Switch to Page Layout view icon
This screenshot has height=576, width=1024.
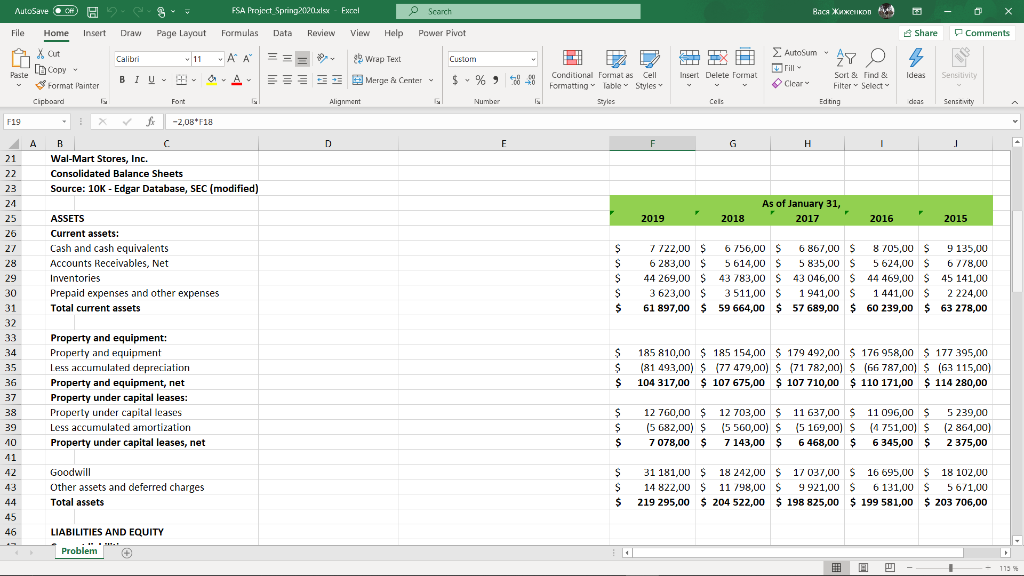863,568
